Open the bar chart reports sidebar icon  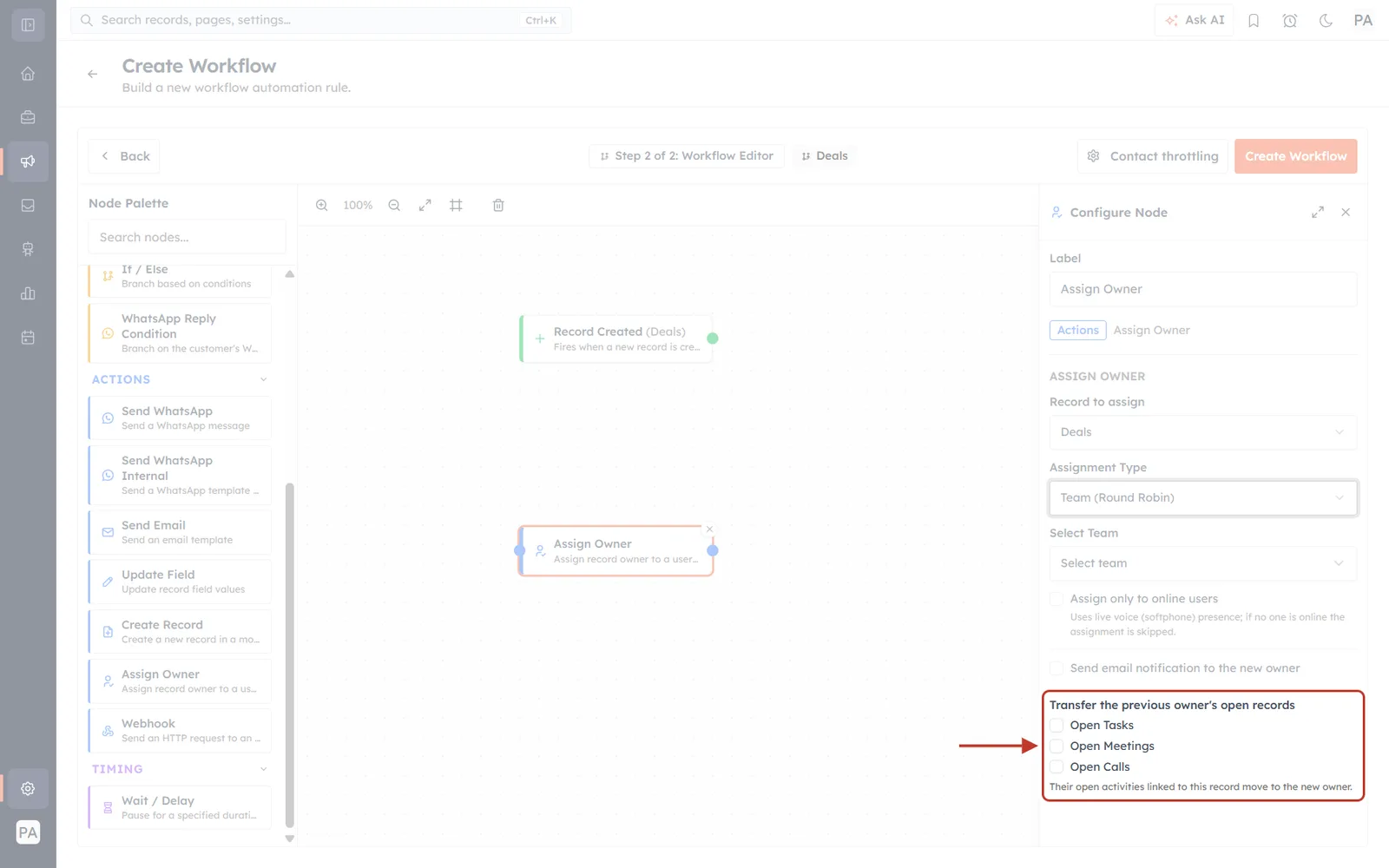28,293
